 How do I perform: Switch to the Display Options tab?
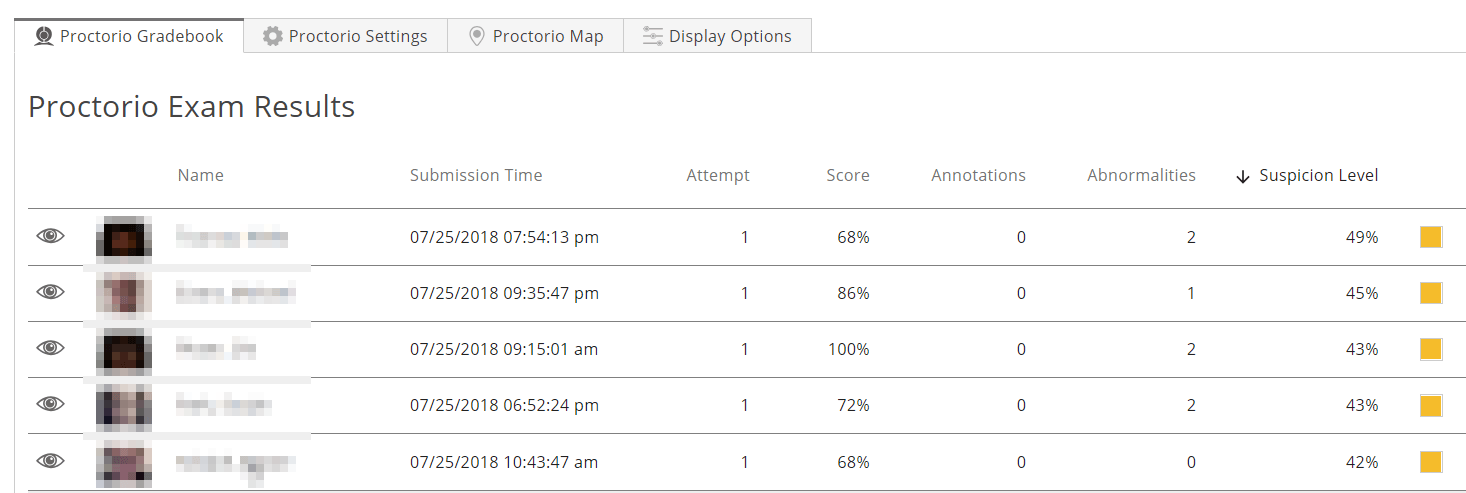(x=717, y=36)
